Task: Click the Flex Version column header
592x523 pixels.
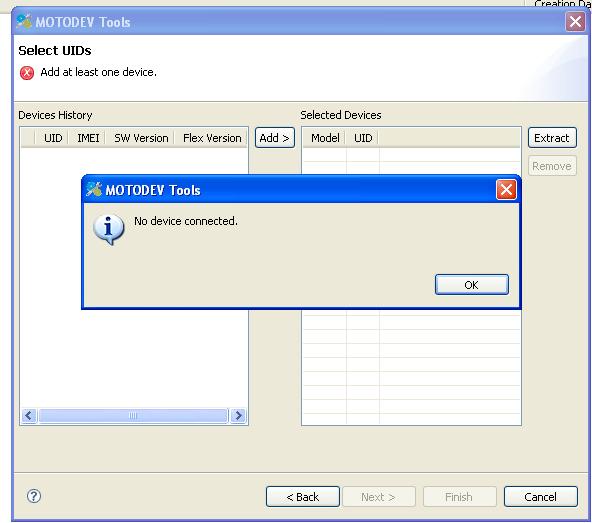Action: click(x=212, y=138)
